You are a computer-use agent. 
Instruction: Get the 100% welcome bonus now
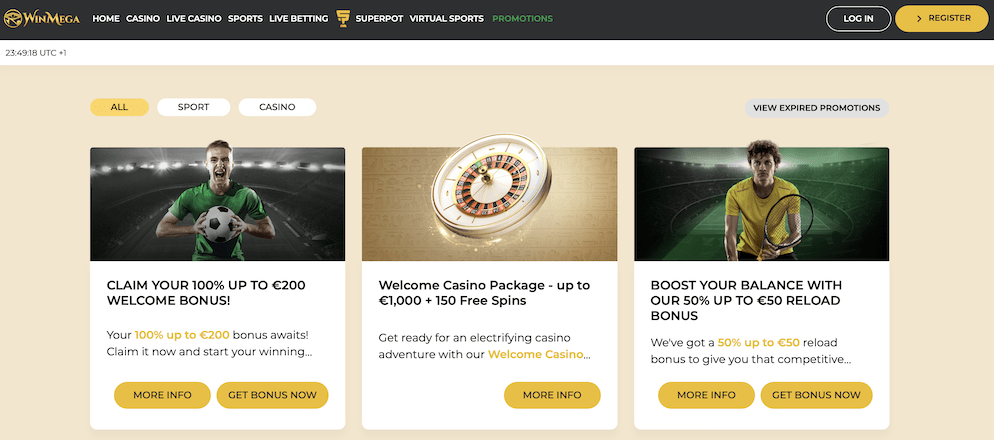tap(272, 395)
